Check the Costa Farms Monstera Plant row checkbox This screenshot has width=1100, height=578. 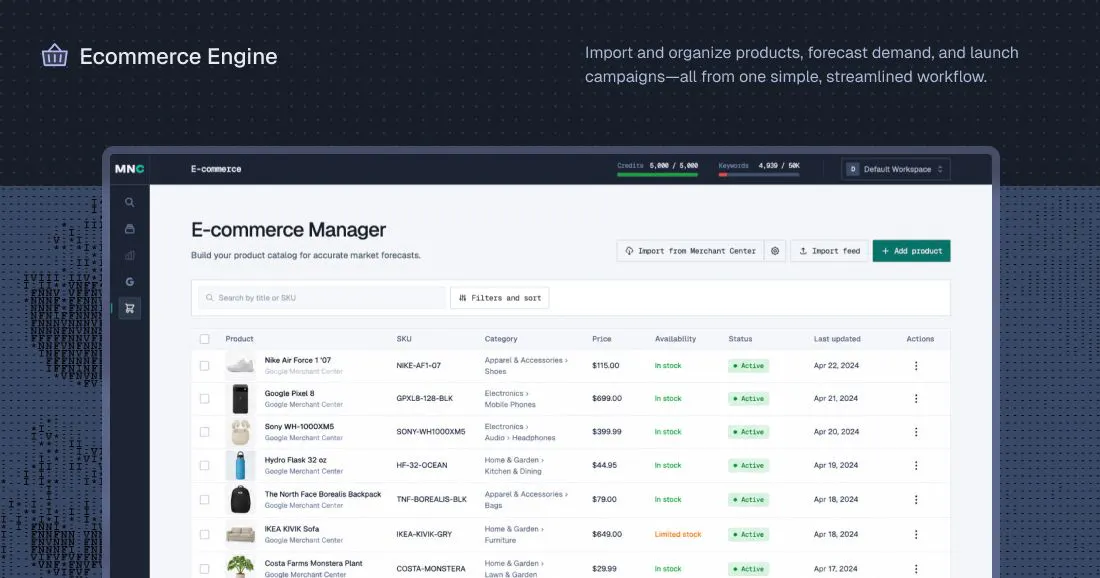(x=204, y=569)
